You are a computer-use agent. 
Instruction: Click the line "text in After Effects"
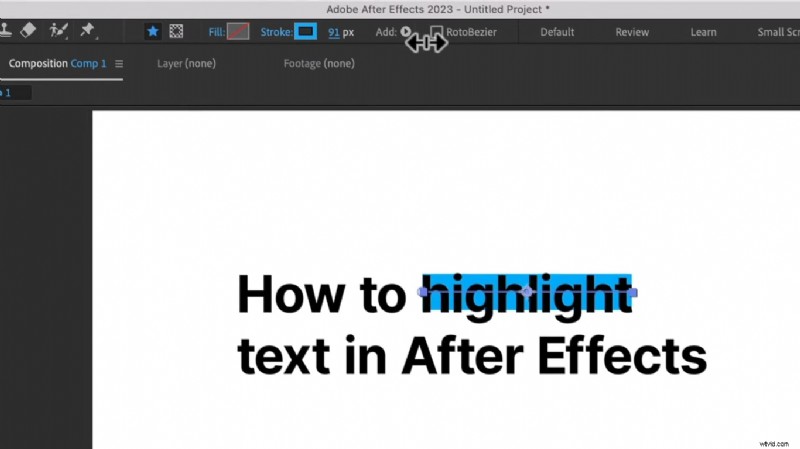click(472, 356)
